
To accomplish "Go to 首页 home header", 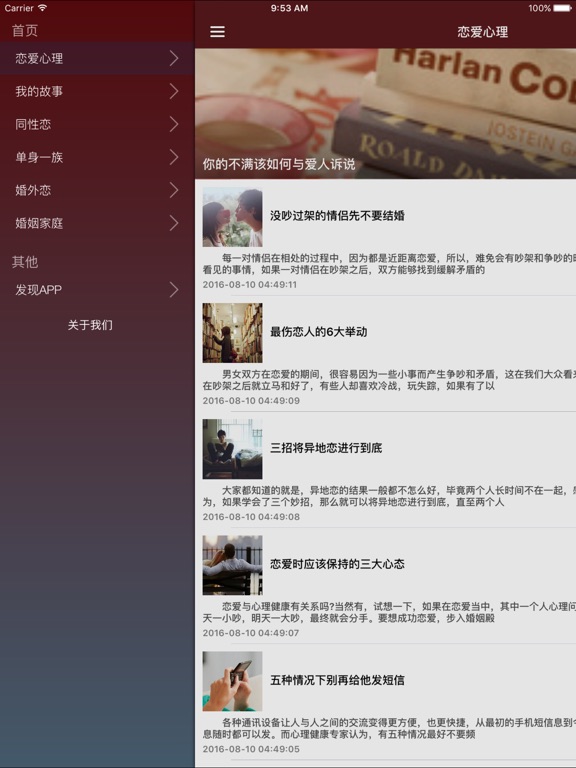I will click(25, 30).
